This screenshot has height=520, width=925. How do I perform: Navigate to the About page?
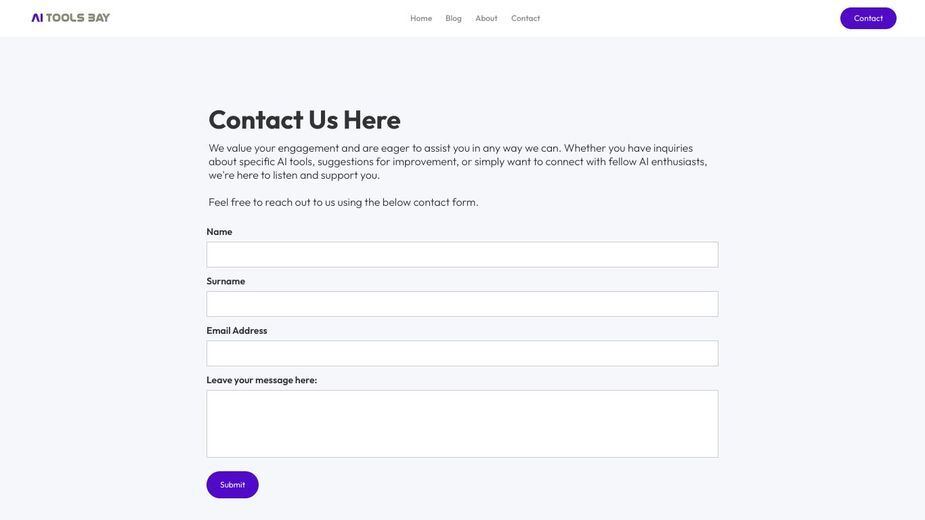[486, 18]
